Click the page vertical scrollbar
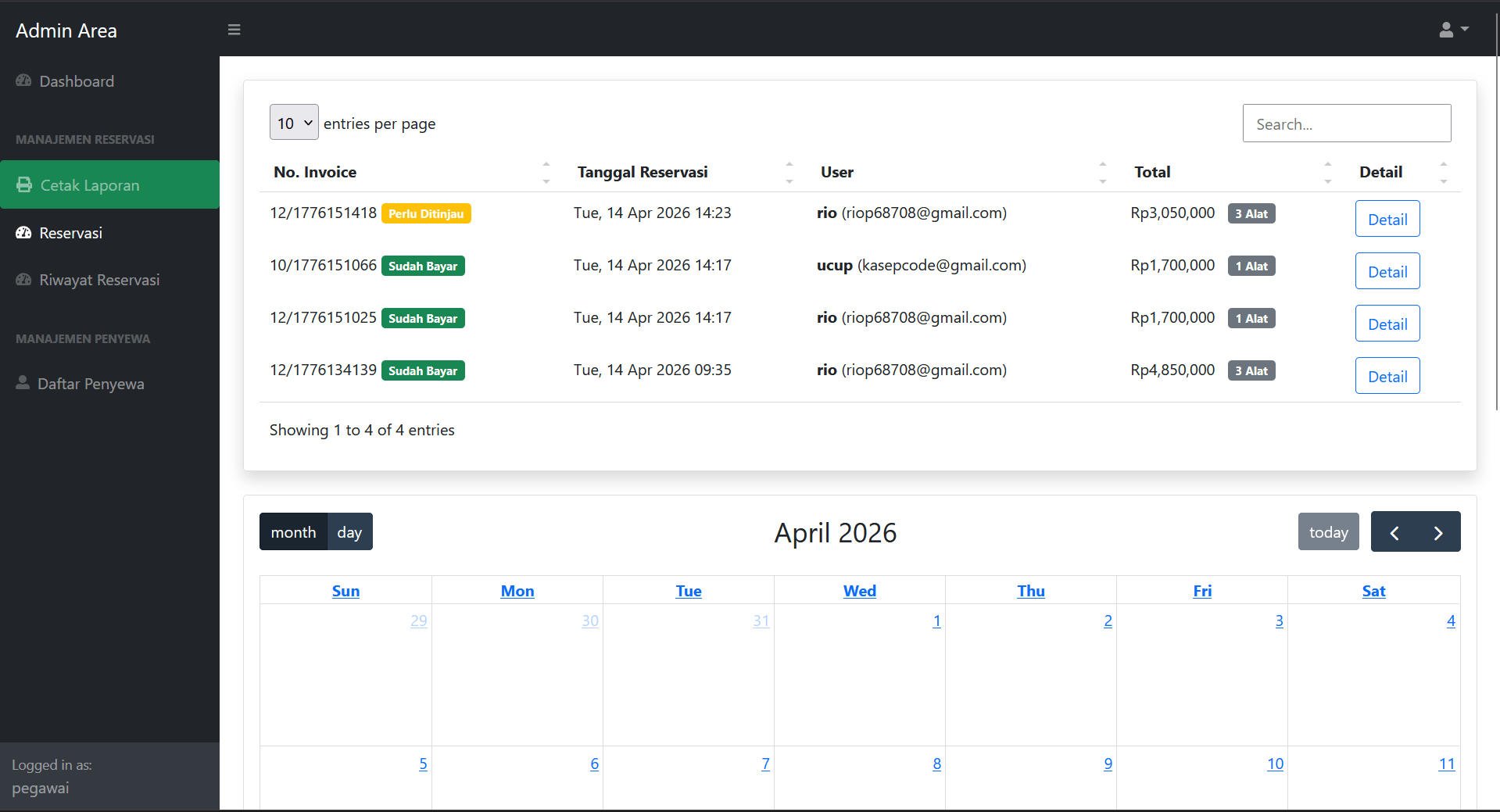The height and width of the screenshot is (812, 1500). click(1496, 211)
